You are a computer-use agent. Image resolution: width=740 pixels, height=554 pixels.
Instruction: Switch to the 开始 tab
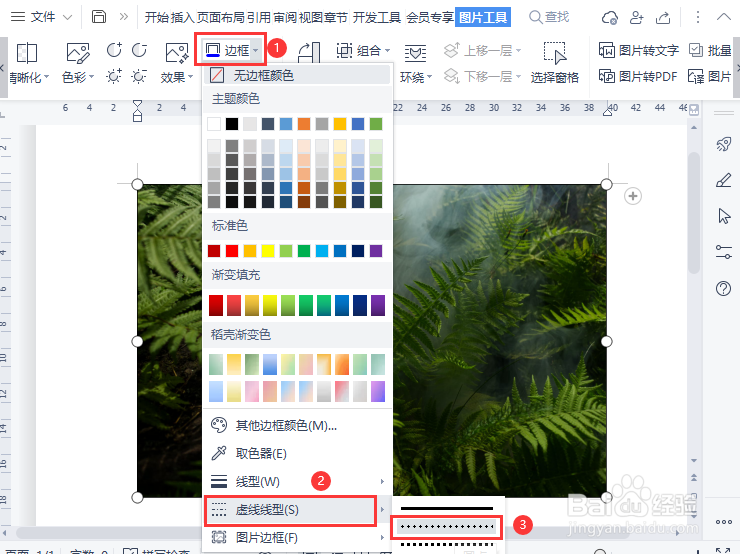(x=157, y=17)
